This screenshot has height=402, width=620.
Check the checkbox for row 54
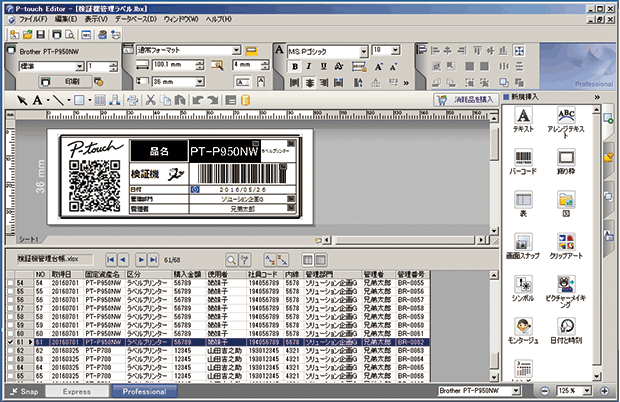pyautogui.click(x=10, y=283)
